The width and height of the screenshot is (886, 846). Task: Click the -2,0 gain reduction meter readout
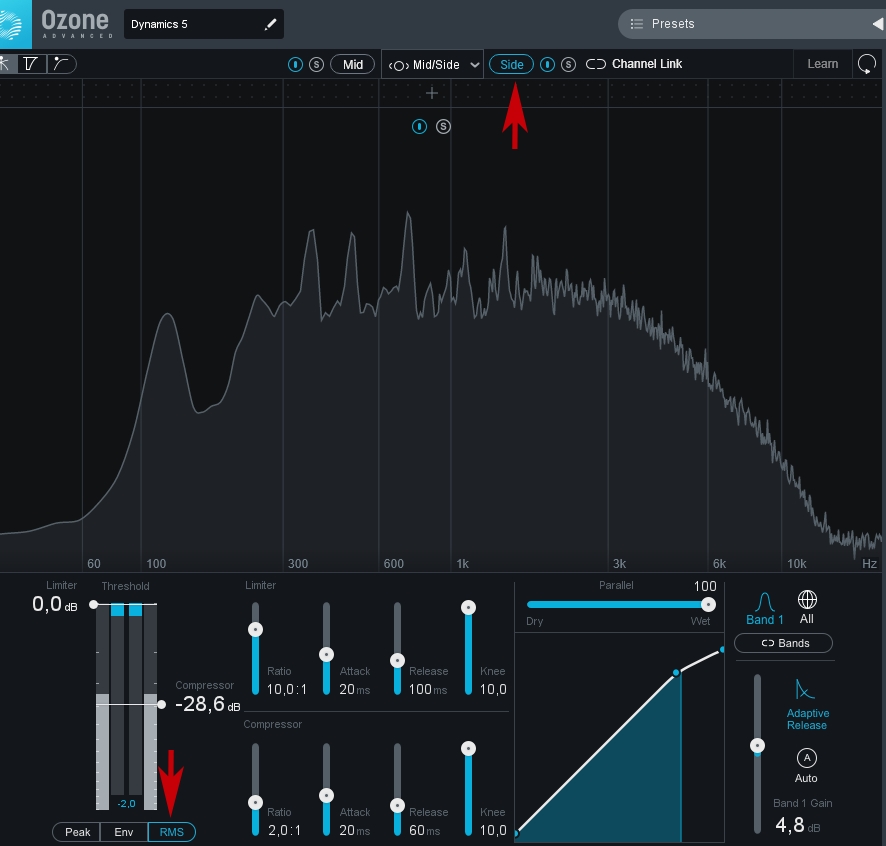pyautogui.click(x=126, y=804)
